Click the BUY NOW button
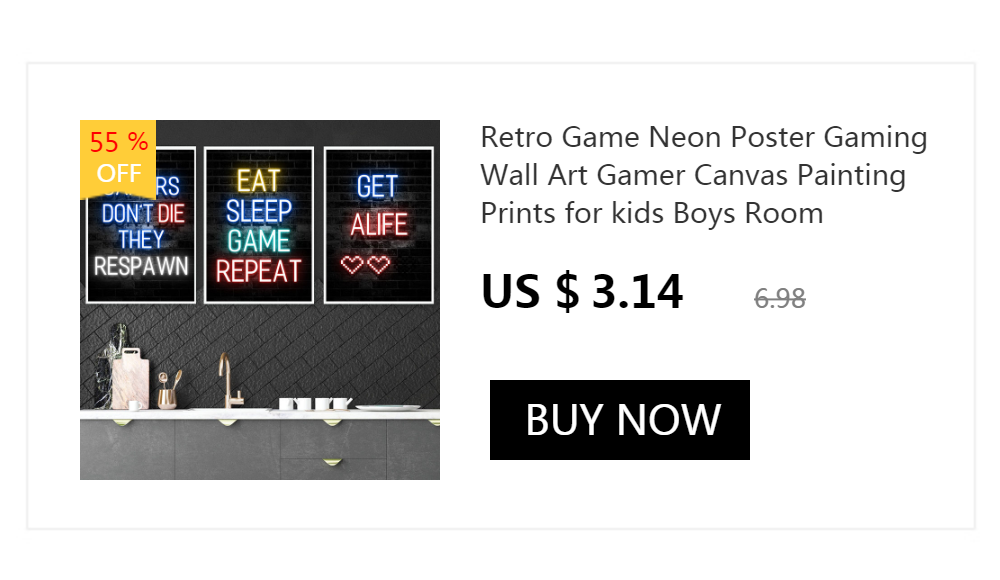Image resolution: width=1000 pixels, height=580 pixels. tap(620, 420)
